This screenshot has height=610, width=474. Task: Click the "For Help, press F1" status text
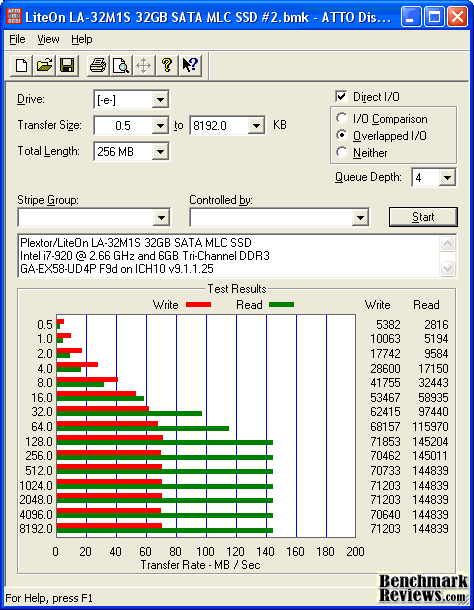tap(49, 598)
